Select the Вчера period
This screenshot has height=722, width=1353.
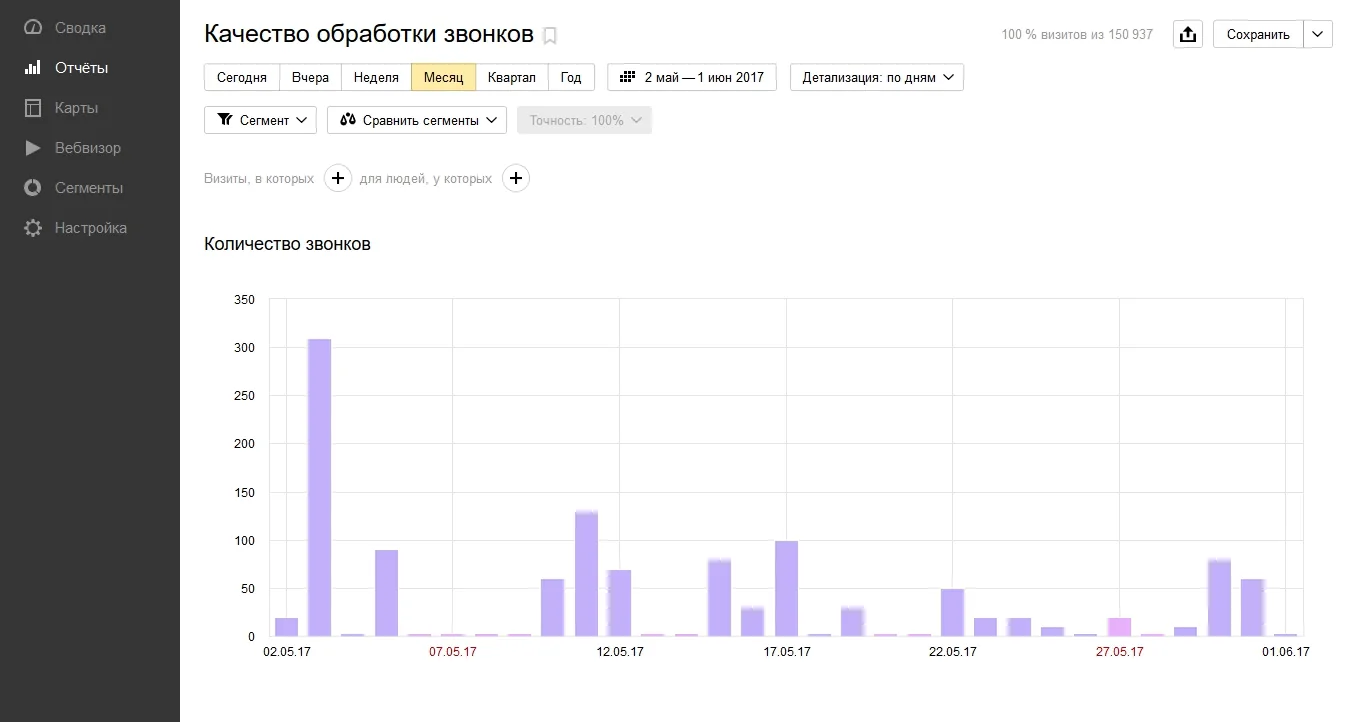(x=310, y=77)
